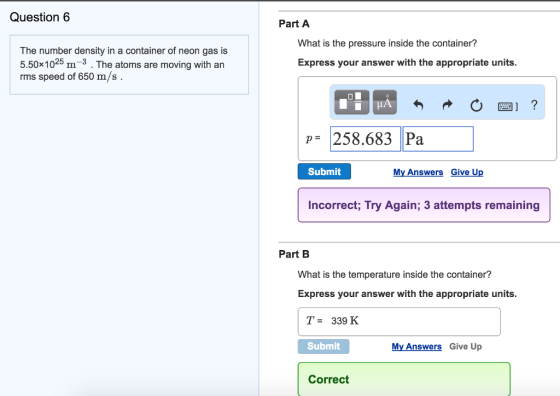Undo the last edit in Part A
The width and height of the screenshot is (560, 396).
click(x=418, y=105)
